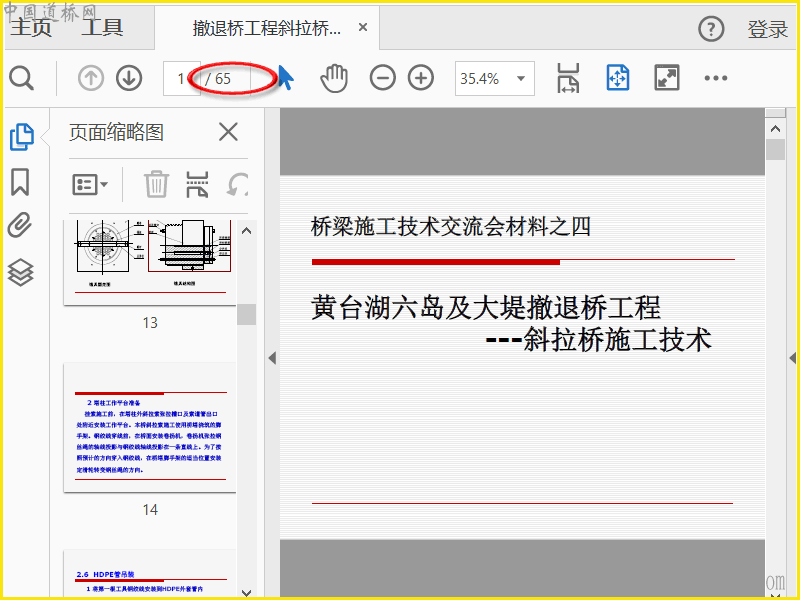Select the 2.6 HDPE page thumbnail

pos(150,573)
